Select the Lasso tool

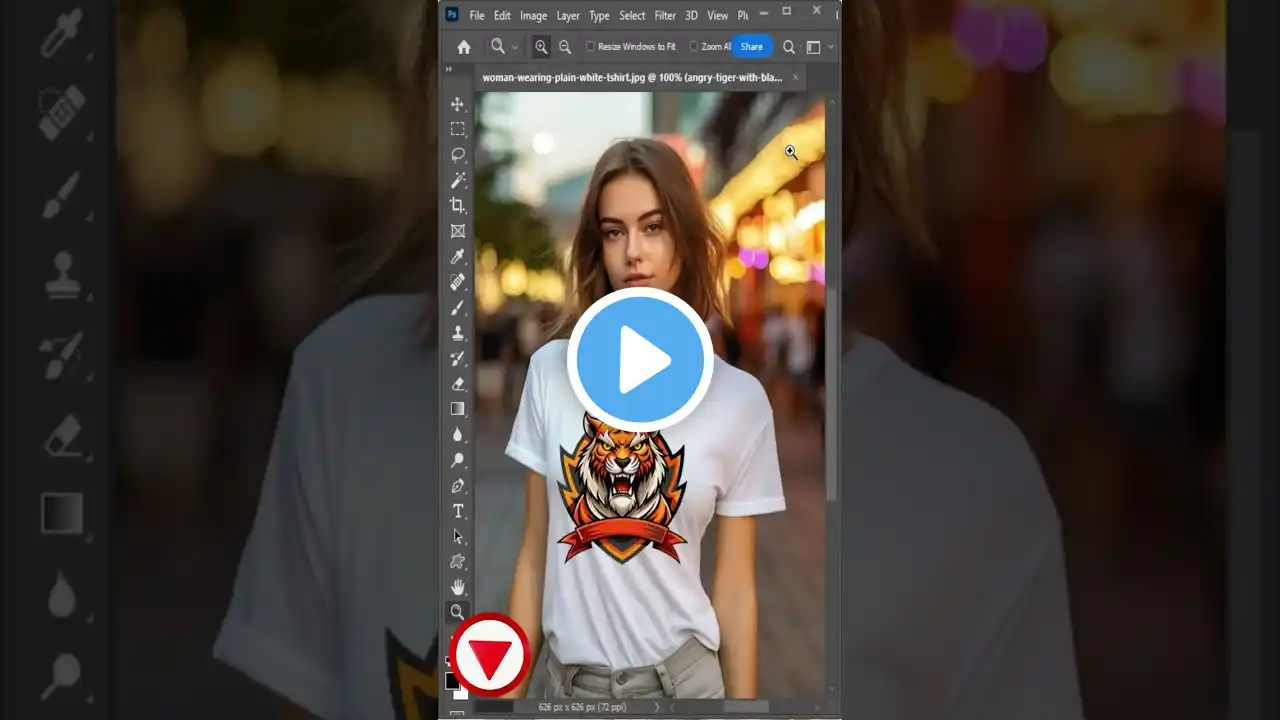point(458,153)
